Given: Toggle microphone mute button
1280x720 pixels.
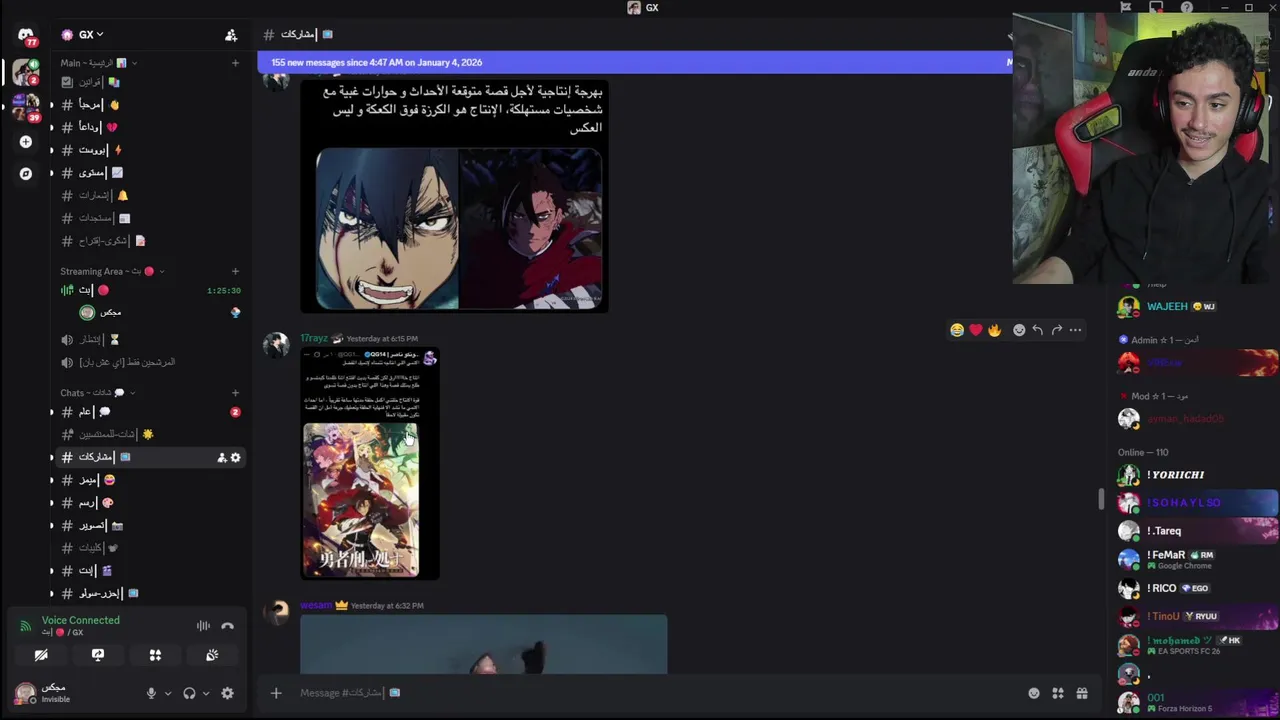Looking at the screenshot, I should point(151,693).
